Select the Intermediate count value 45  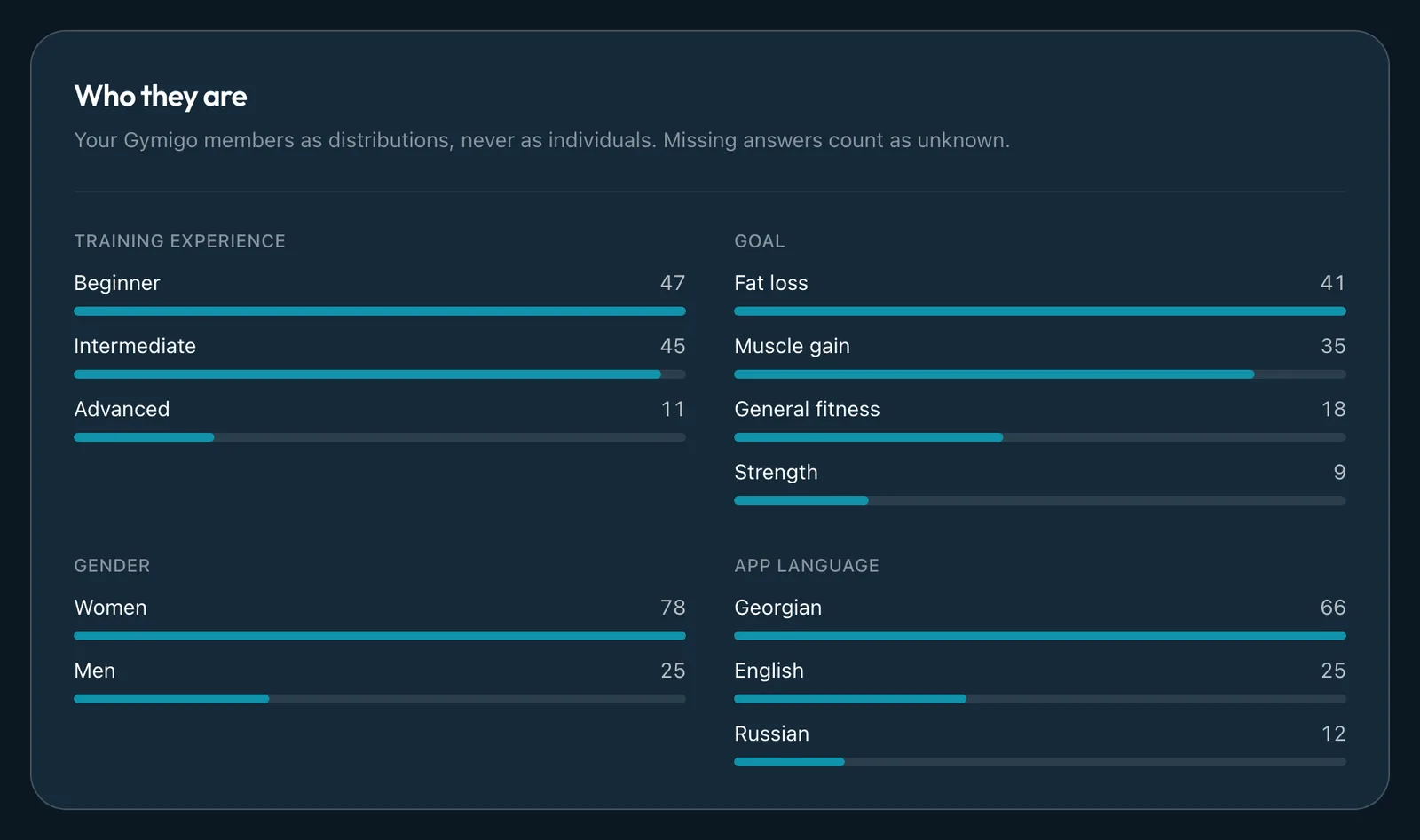(673, 346)
